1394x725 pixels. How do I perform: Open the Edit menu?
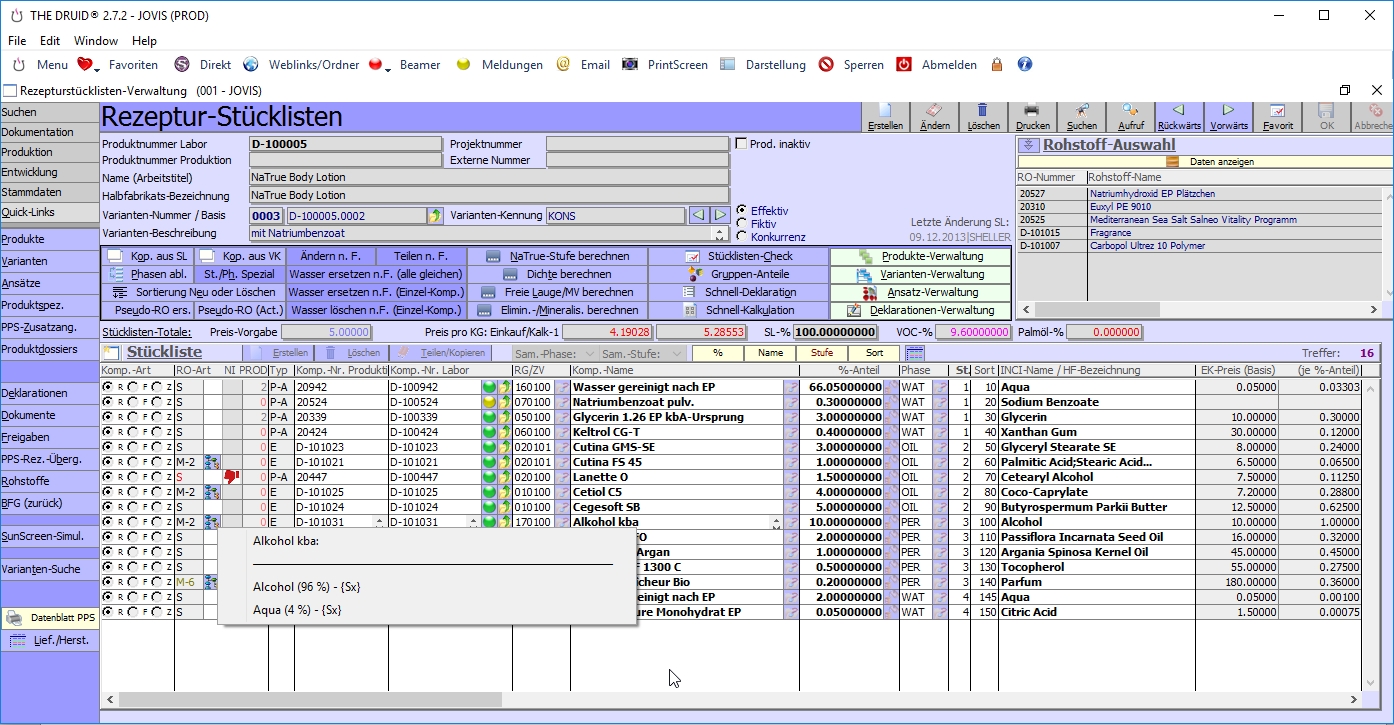pyautogui.click(x=50, y=41)
